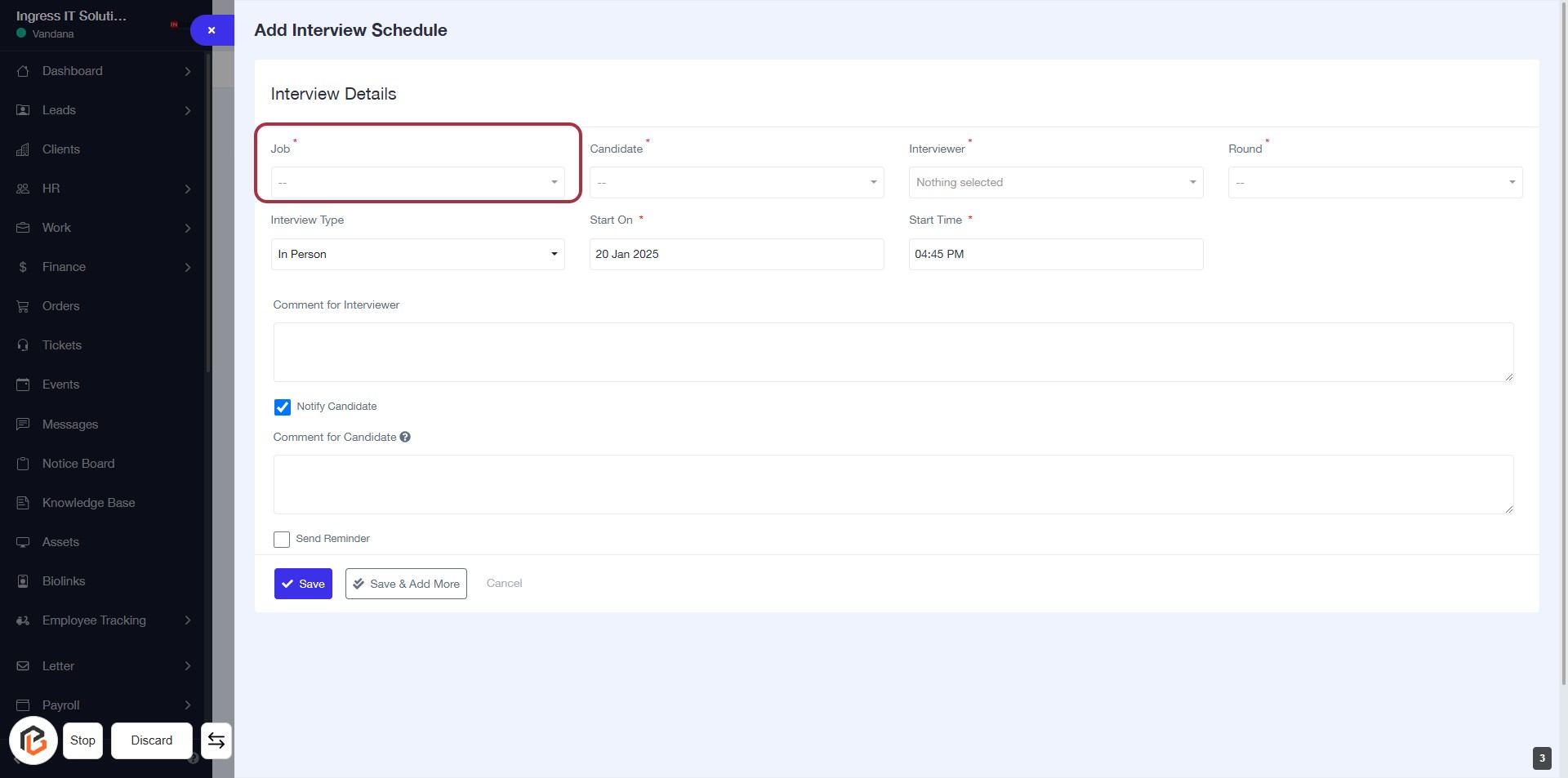
Task: Open the Knowledge Base menu item
Action: [x=88, y=503]
